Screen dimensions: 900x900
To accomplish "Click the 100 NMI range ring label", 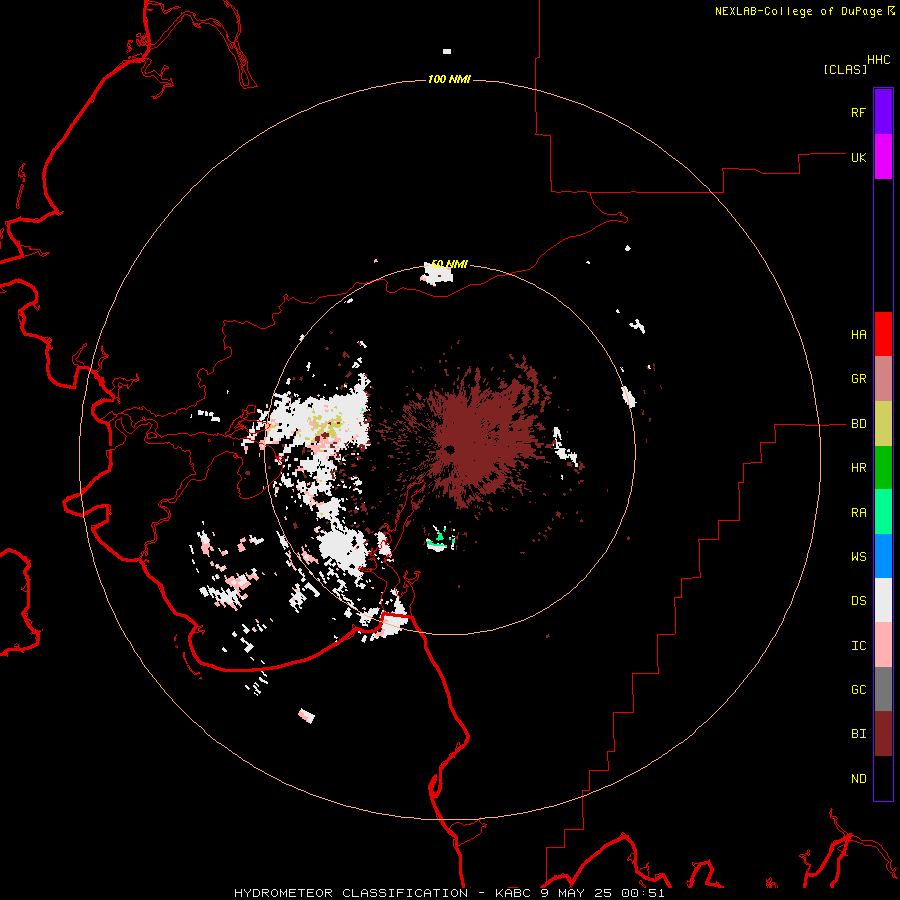I will point(449,79).
